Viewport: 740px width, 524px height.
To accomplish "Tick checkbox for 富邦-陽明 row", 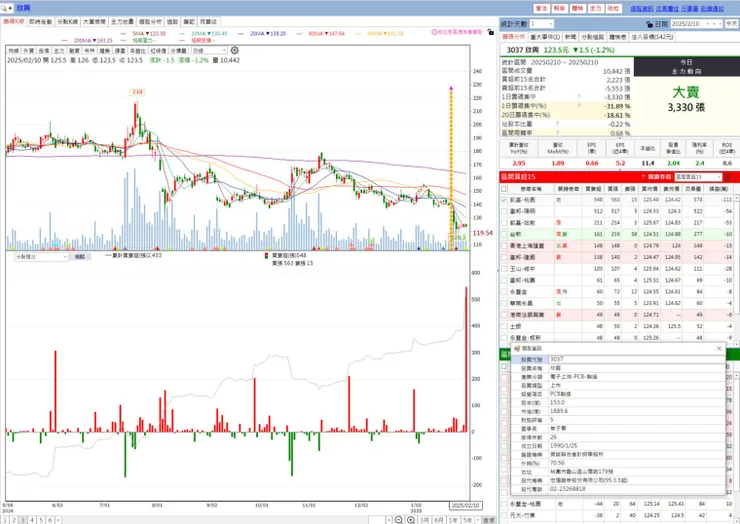I will pos(504,211).
